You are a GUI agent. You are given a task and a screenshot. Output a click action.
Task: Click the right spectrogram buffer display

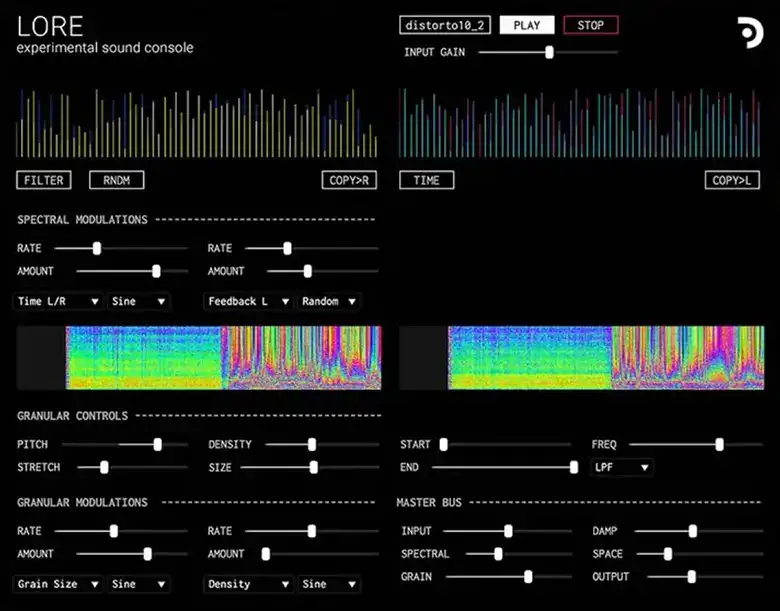click(x=582, y=357)
